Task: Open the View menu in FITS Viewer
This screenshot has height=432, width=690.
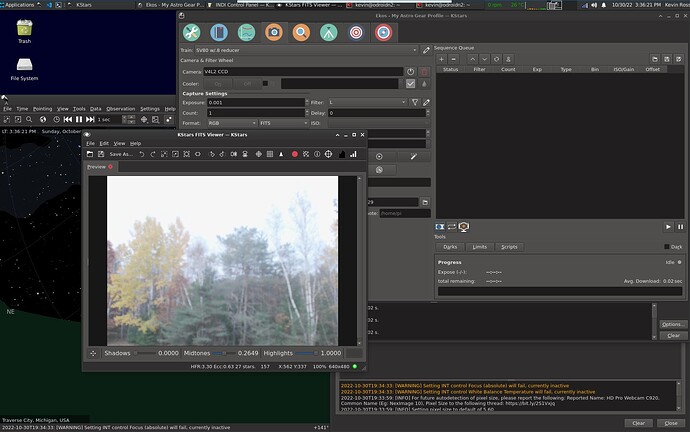Action: click(119, 143)
